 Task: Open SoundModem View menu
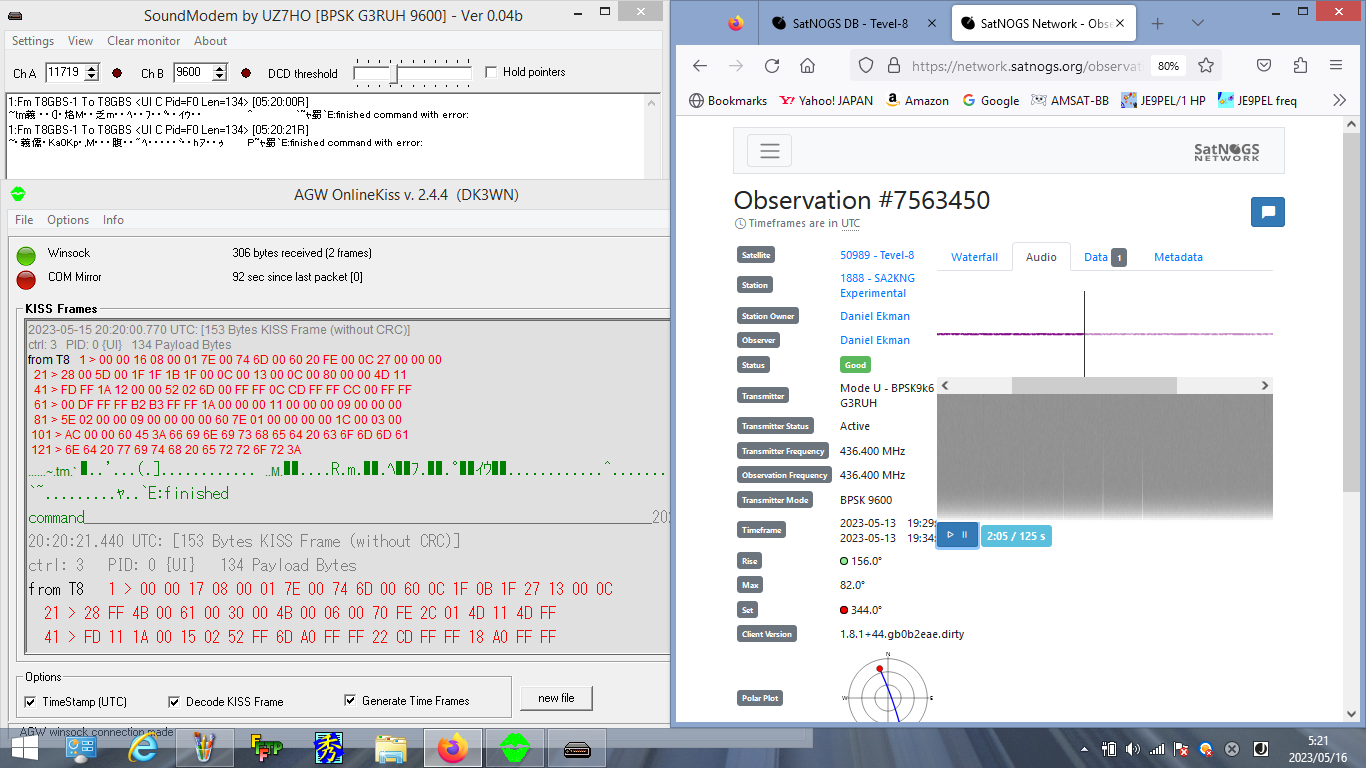pyautogui.click(x=80, y=41)
